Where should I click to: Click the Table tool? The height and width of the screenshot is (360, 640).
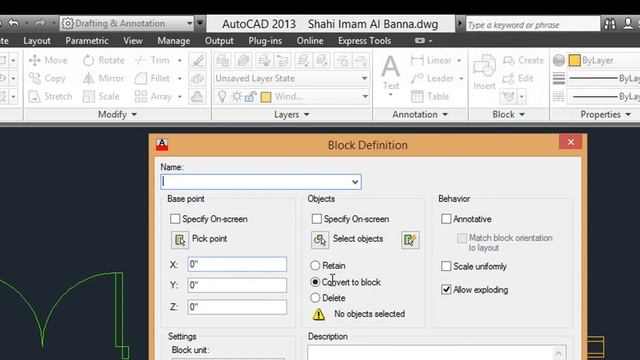430,96
